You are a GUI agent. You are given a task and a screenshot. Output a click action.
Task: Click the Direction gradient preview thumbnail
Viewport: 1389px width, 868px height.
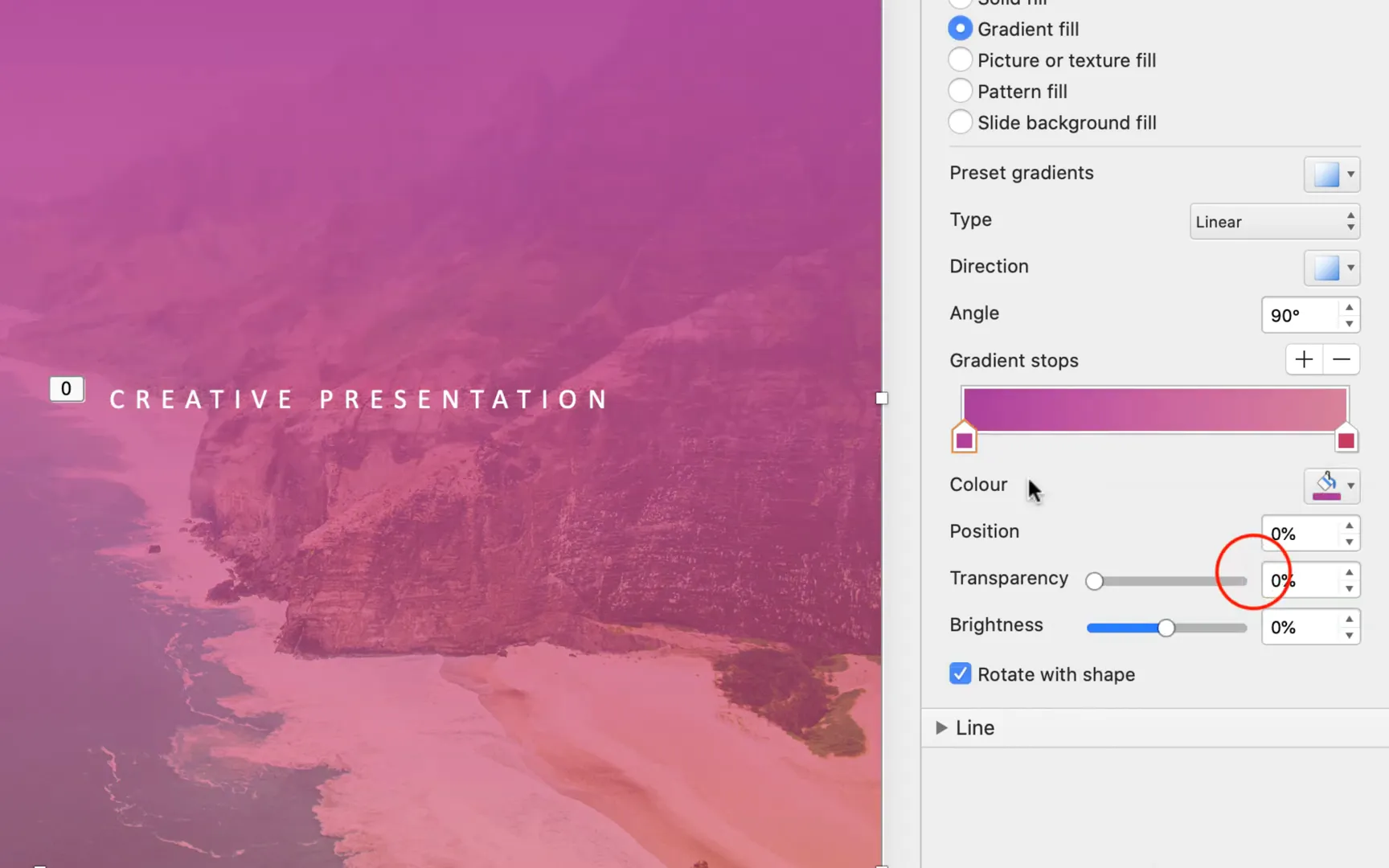[1326, 268]
